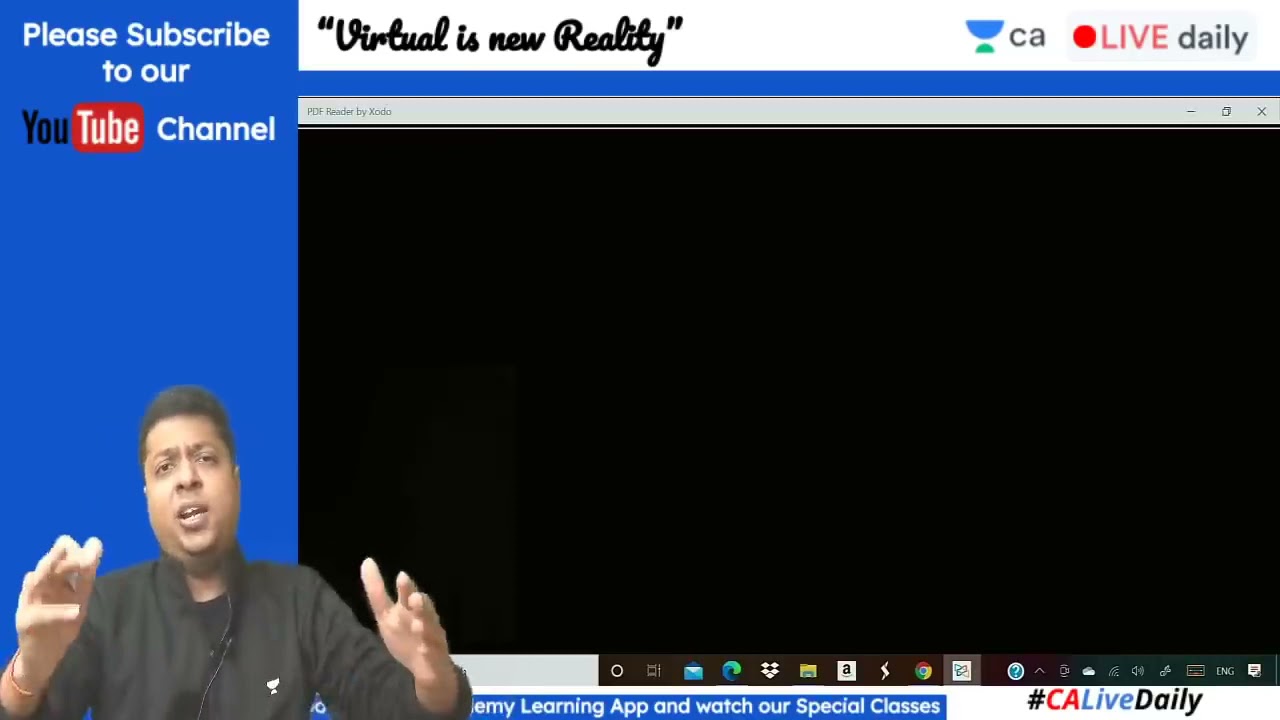Click the Meet Now camera tray icon
The image size is (1280, 720).
(x=1064, y=671)
